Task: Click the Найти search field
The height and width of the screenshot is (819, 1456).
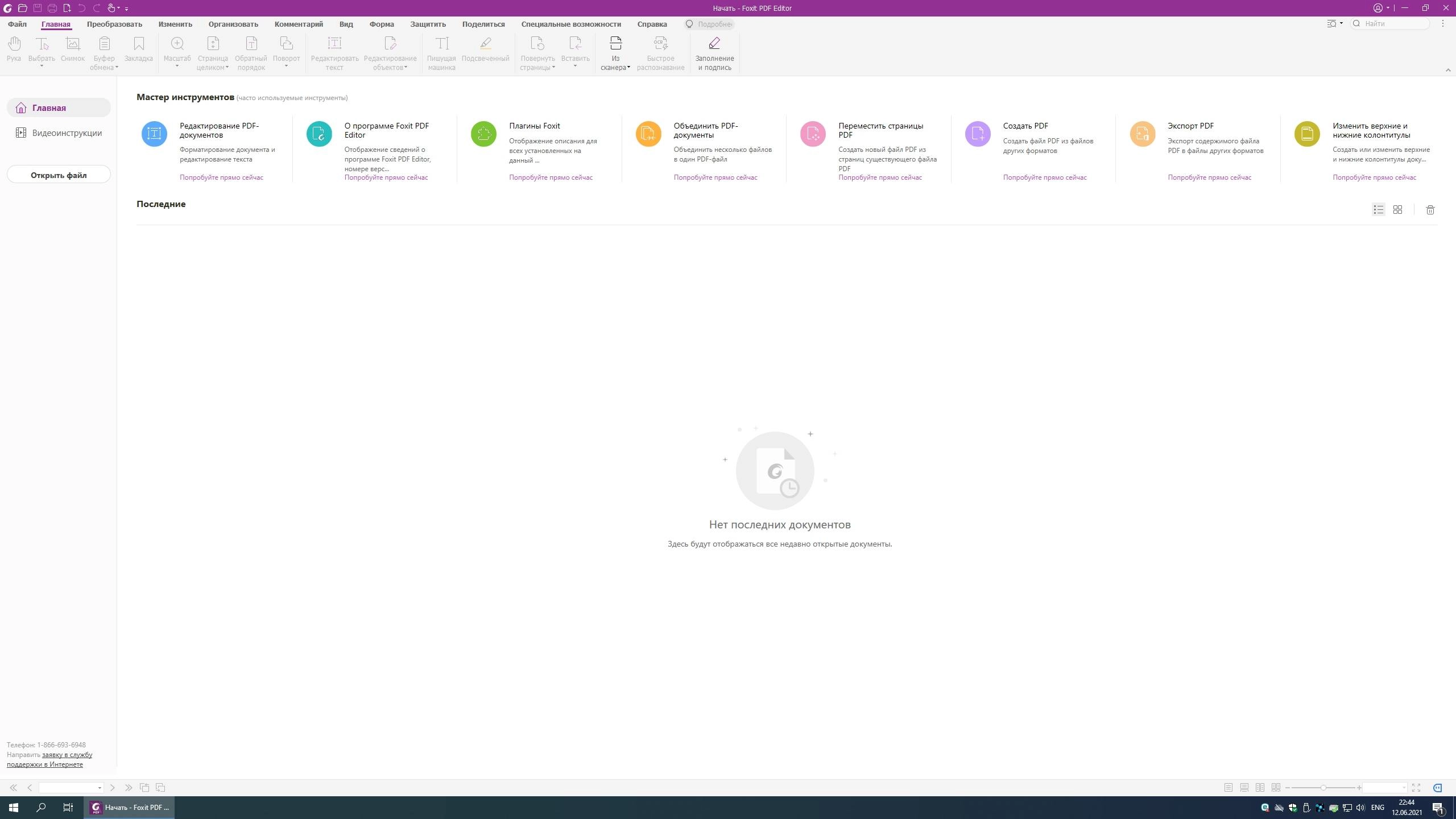Action: coord(1390,23)
